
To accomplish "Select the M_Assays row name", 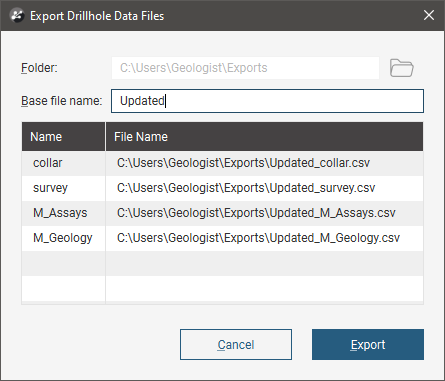I will click(60, 213).
